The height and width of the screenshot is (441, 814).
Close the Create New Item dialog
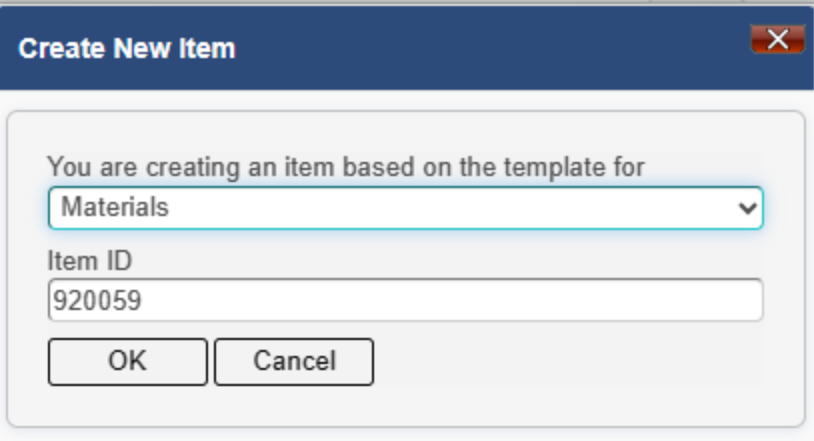(x=777, y=39)
